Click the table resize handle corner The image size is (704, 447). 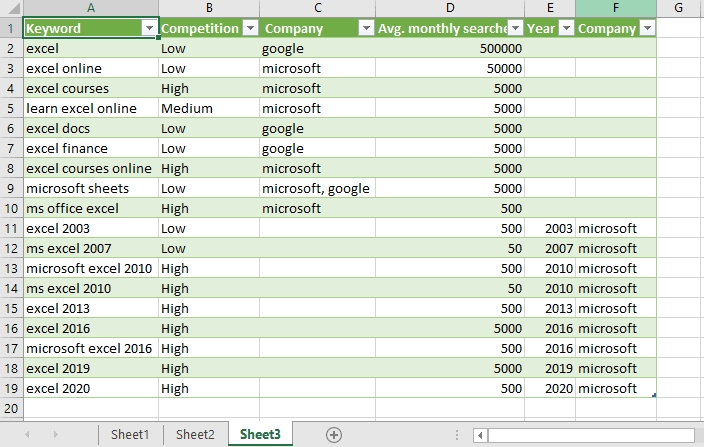coord(654,395)
